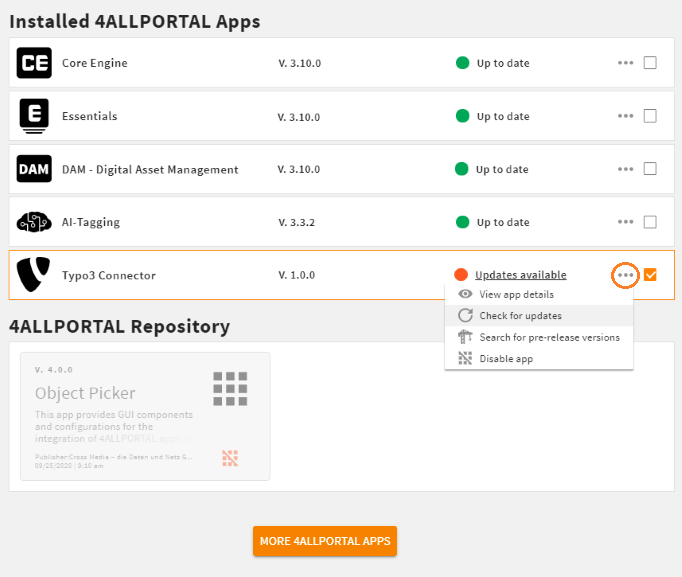This screenshot has height=577, width=682.
Task: Click the Core Engine CE app icon
Action: click(34, 63)
